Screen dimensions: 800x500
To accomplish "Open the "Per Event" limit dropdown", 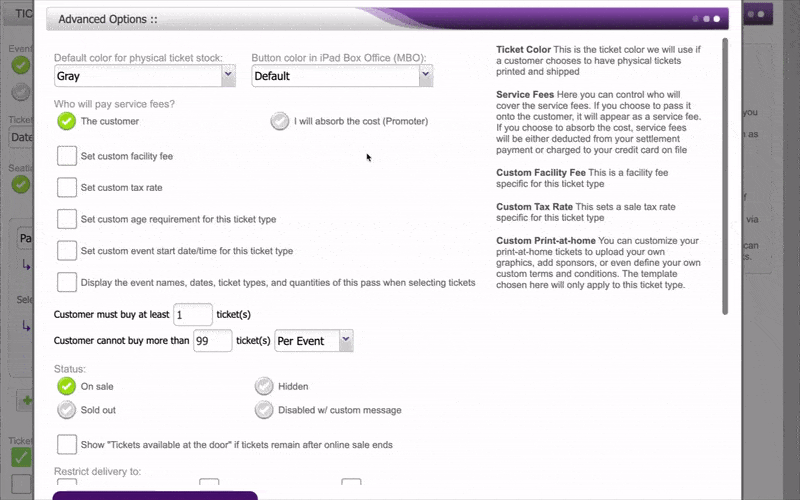I will 315,341.
